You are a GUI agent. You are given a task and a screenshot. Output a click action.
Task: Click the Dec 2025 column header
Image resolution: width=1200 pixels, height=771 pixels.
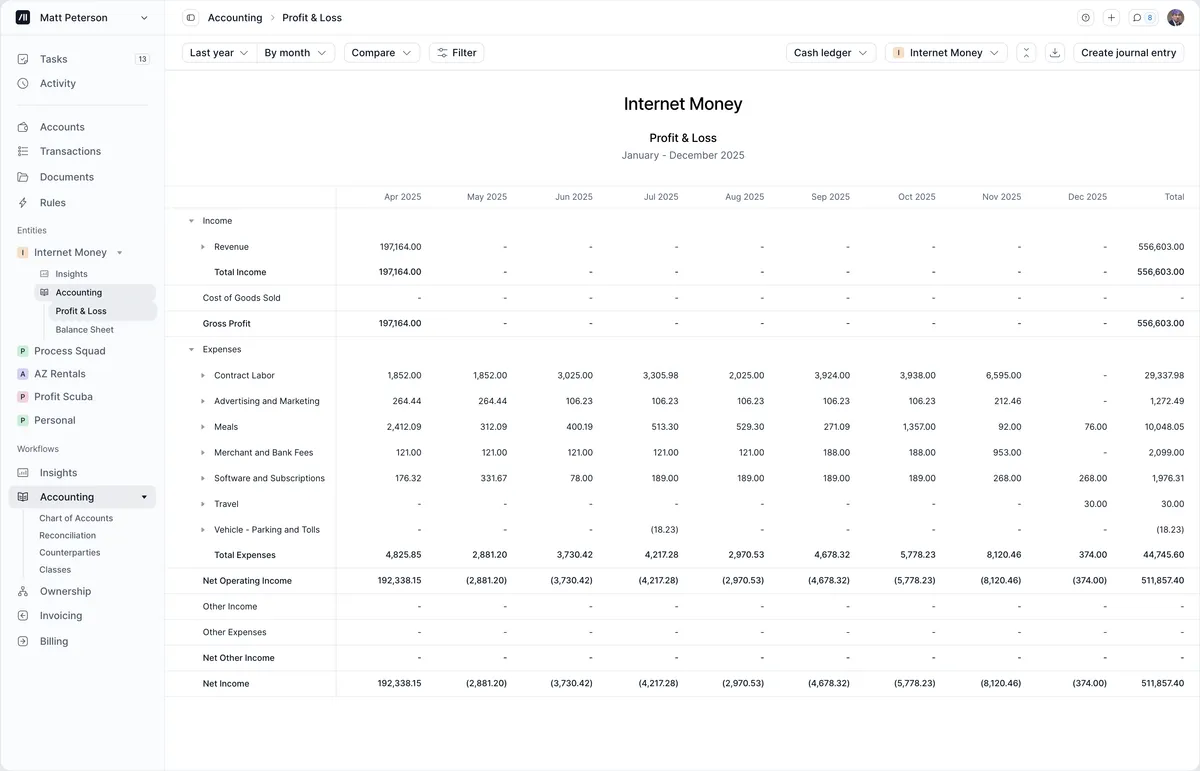pyautogui.click(x=1087, y=197)
